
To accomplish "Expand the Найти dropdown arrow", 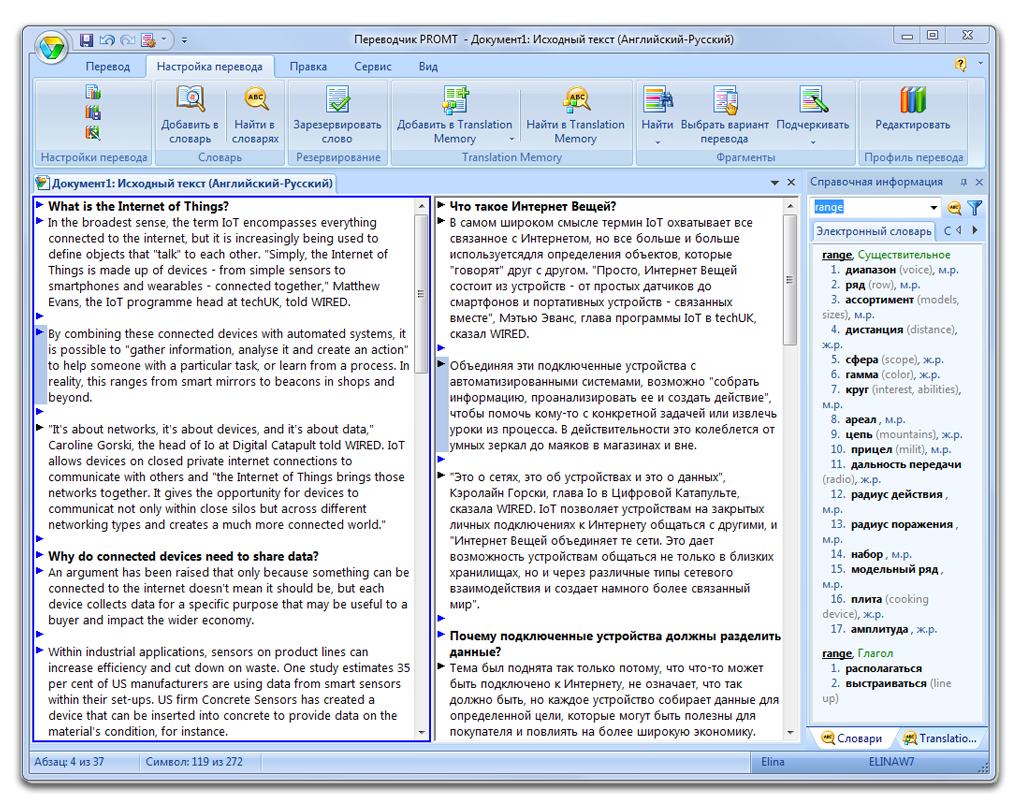I will click(657, 142).
